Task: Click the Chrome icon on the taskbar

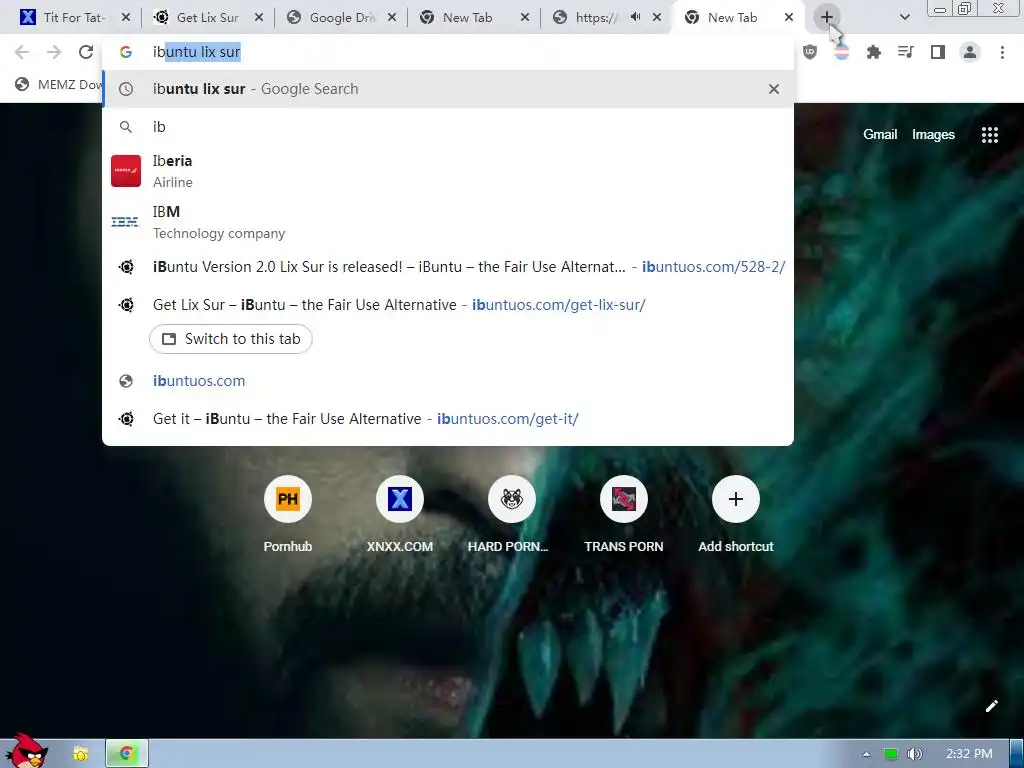Action: point(127,754)
